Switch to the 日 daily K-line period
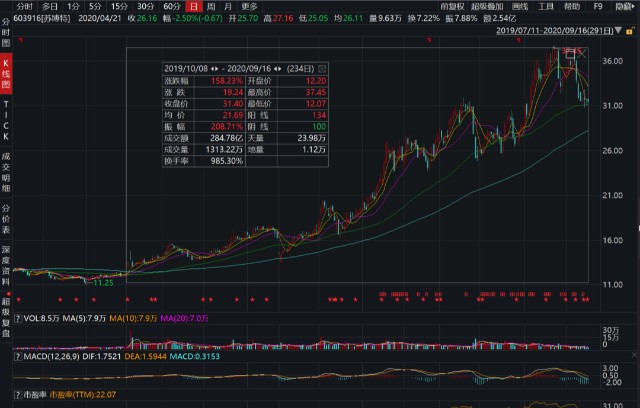This screenshot has width=640, height=408. click(x=193, y=6)
